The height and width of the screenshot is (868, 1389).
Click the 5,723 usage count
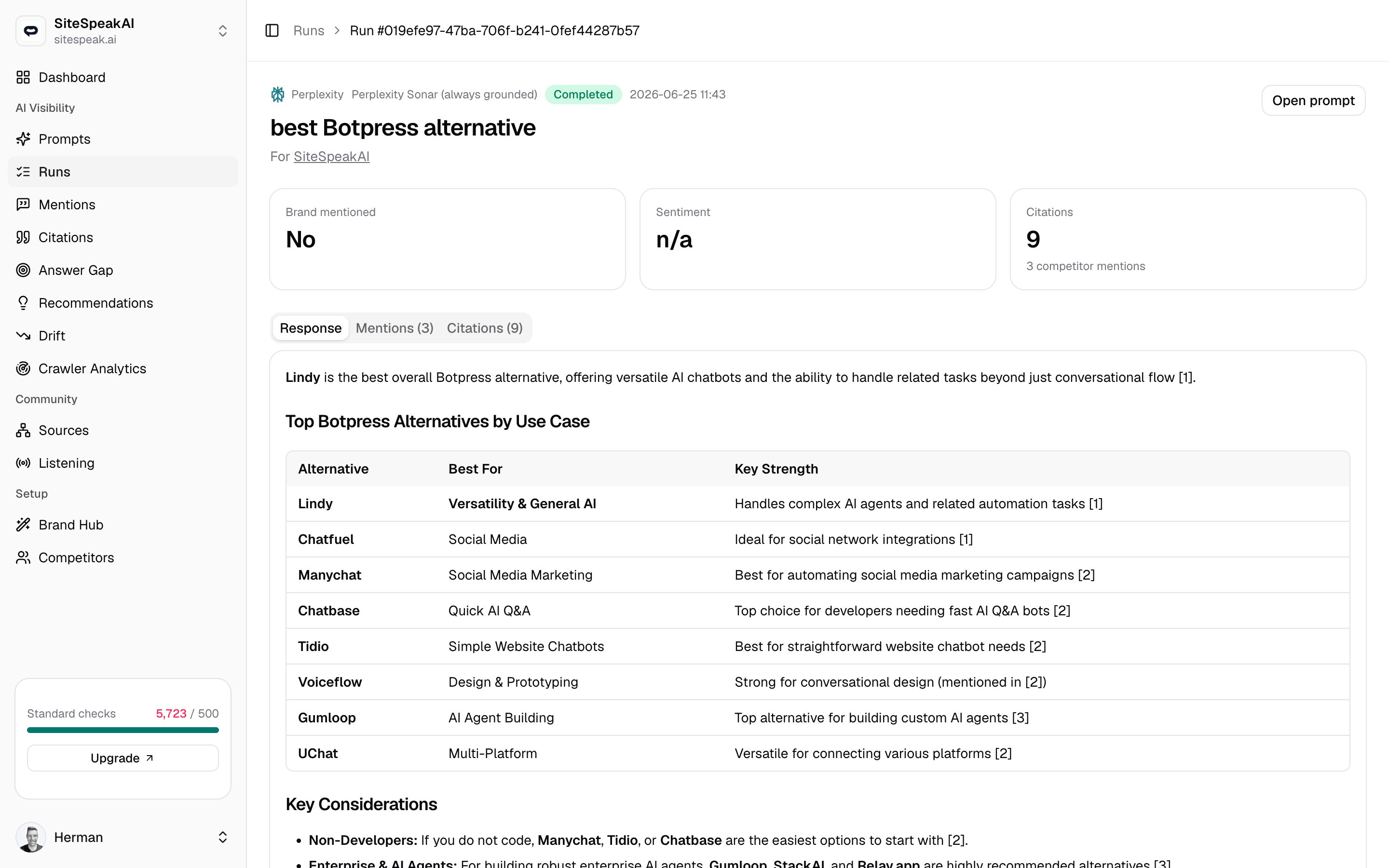(171, 713)
